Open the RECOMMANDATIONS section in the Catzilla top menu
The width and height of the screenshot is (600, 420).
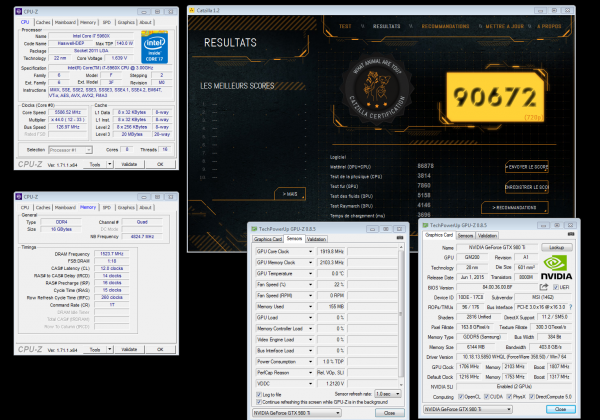[x=445, y=26]
